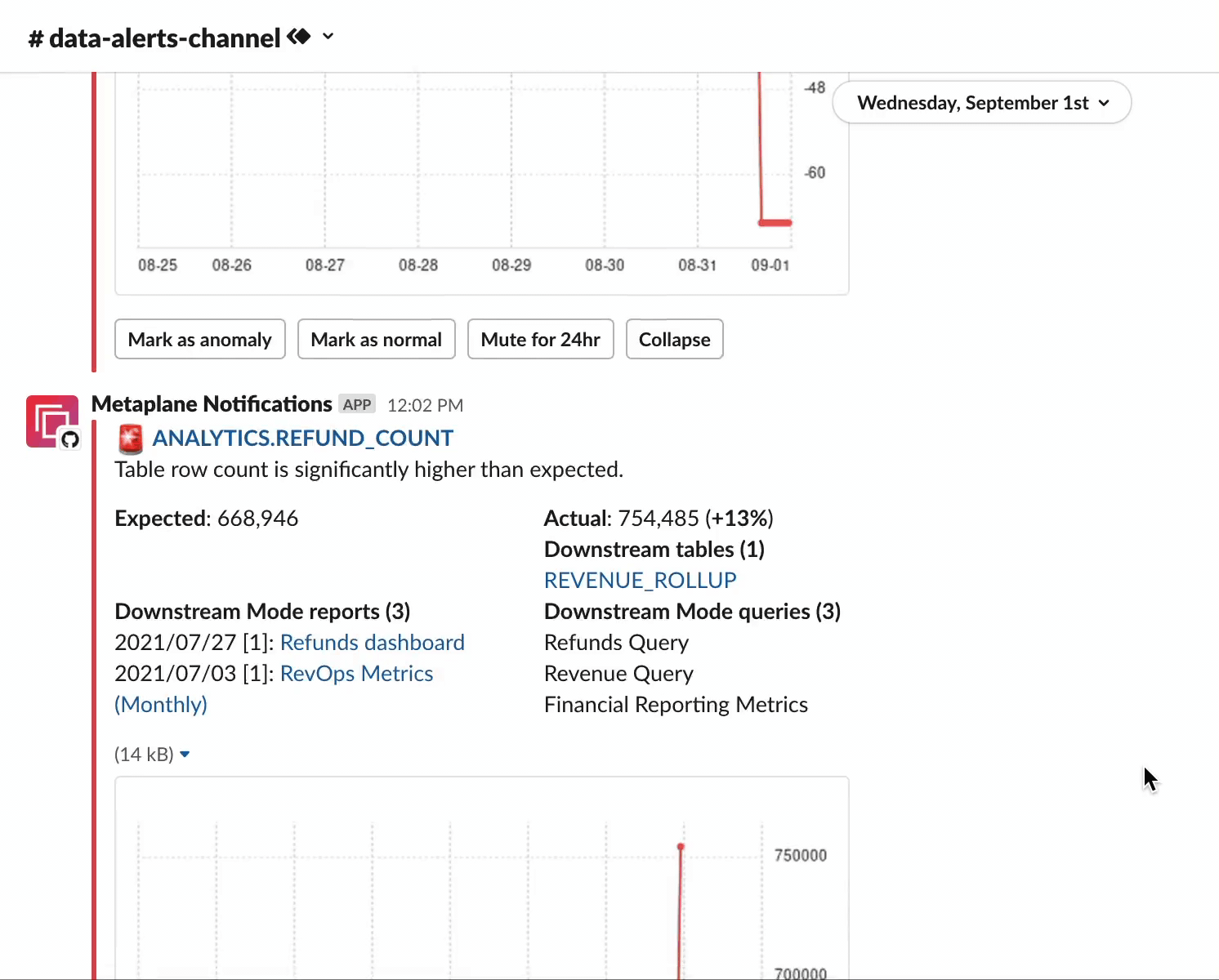This screenshot has width=1219, height=980.
Task: Click the Actual: 754,485 (+13%) value
Action: pyautogui.click(x=659, y=519)
